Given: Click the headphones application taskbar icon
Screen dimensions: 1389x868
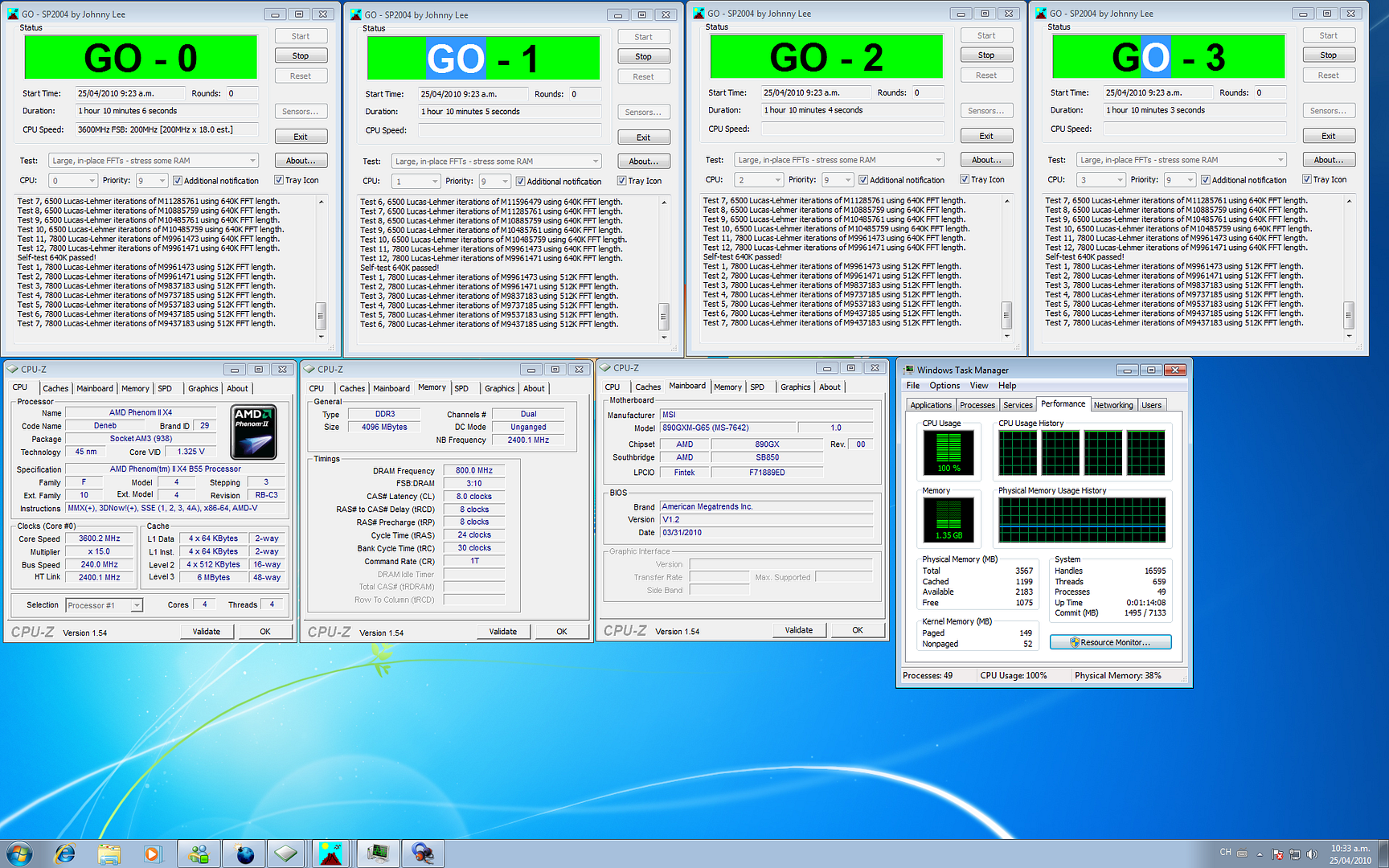Looking at the screenshot, I should [x=423, y=854].
